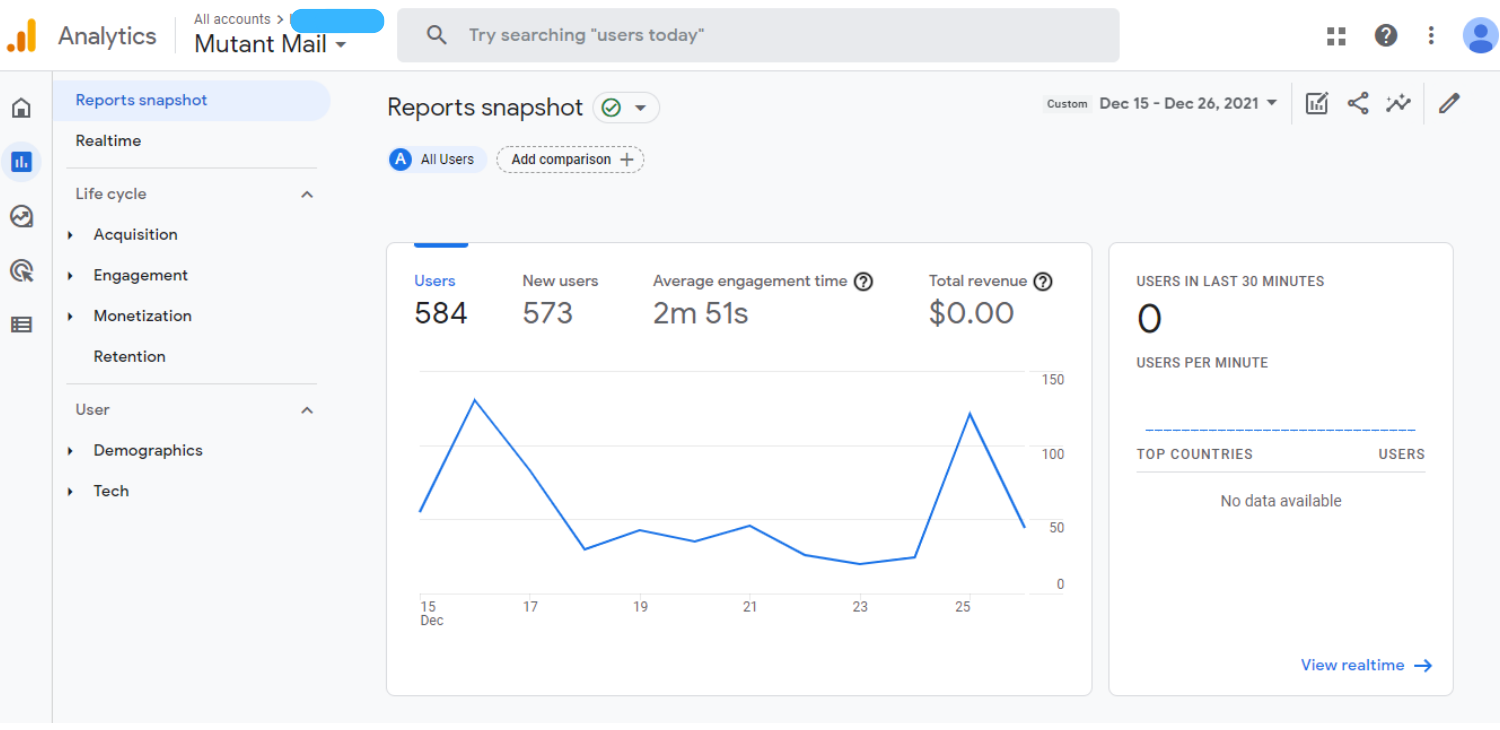Collapse the User section
This screenshot has width=1500, height=730.
pyautogui.click(x=307, y=410)
